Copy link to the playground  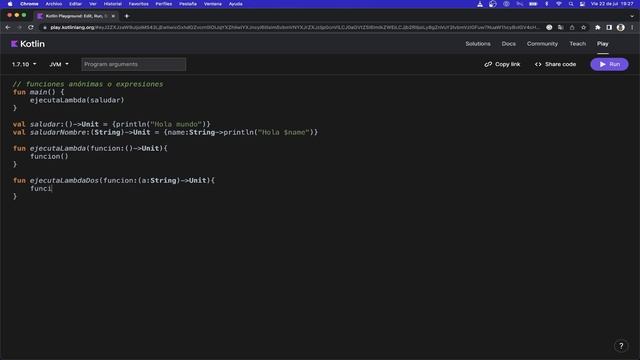coord(502,64)
